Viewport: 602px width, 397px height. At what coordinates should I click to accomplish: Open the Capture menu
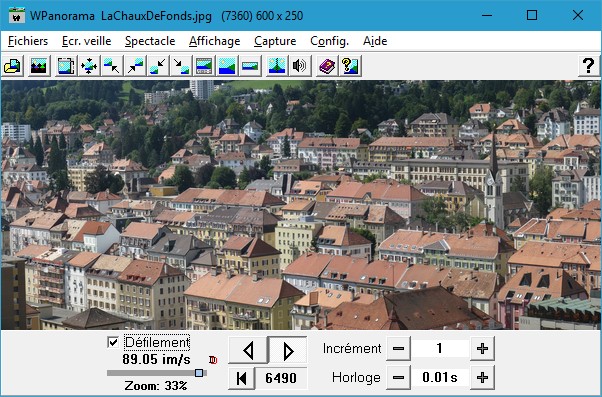(x=275, y=41)
